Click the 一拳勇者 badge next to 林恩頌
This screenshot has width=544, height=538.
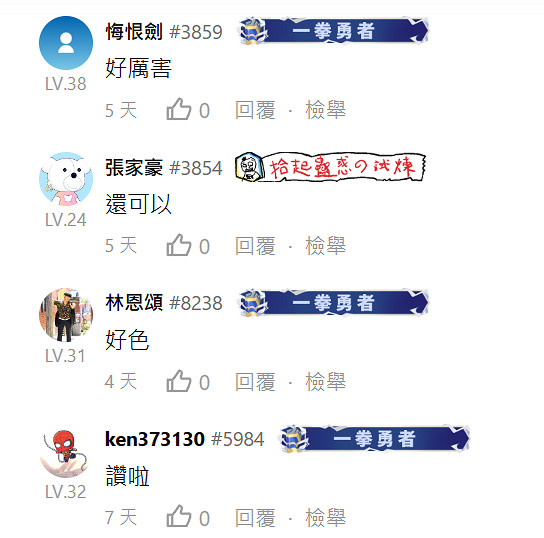pyautogui.click(x=334, y=302)
